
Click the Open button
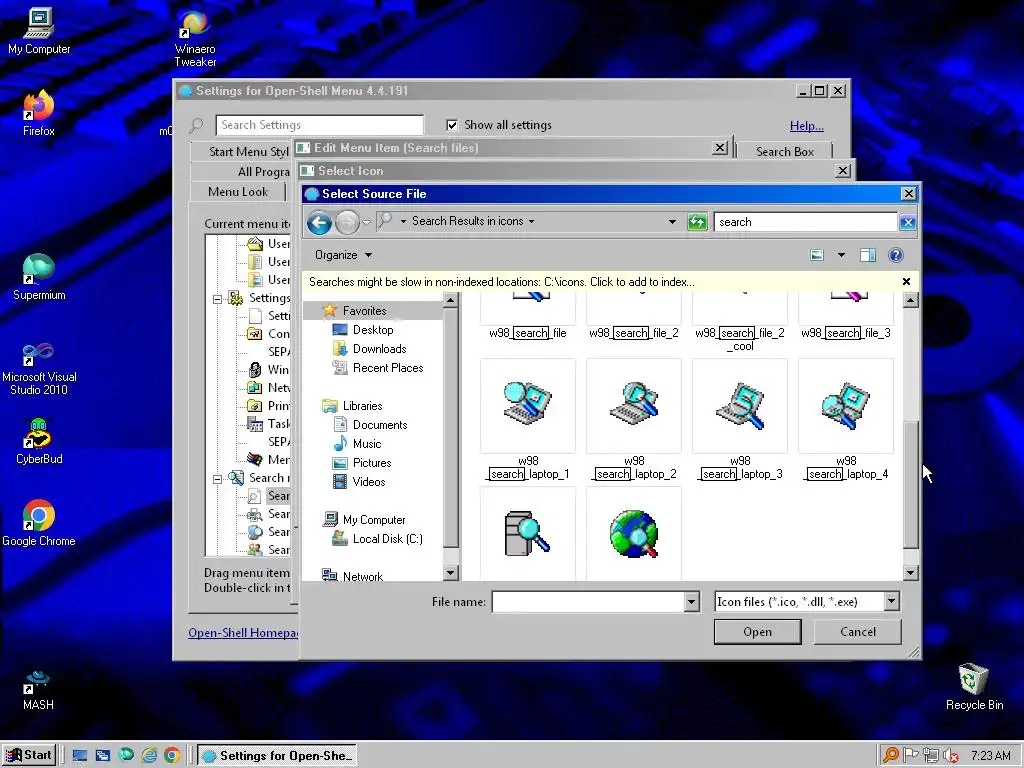(758, 632)
